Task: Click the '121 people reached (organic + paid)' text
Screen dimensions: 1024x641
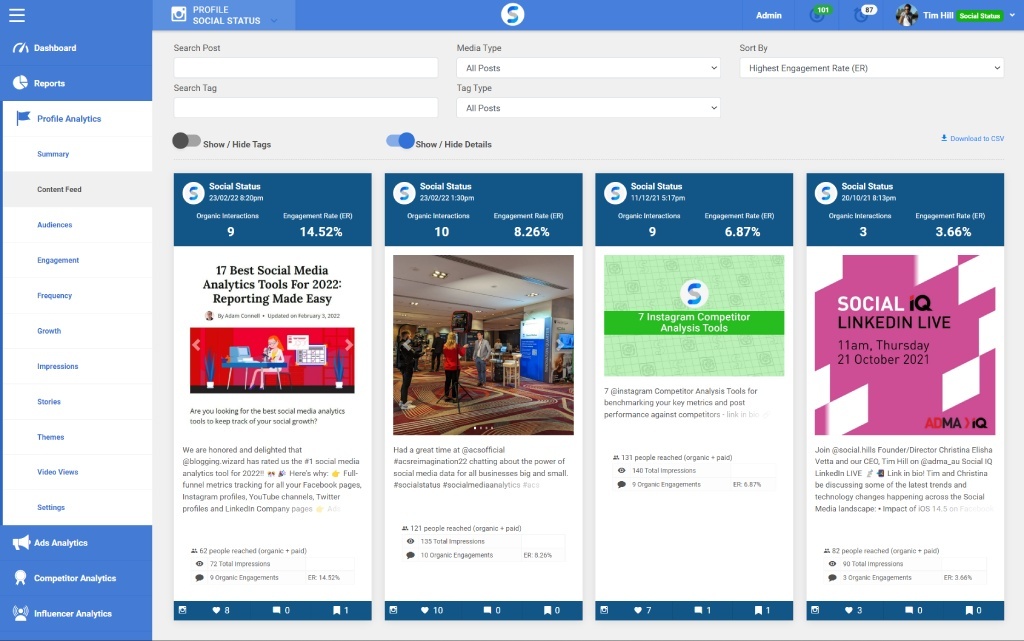Action: click(x=466, y=528)
